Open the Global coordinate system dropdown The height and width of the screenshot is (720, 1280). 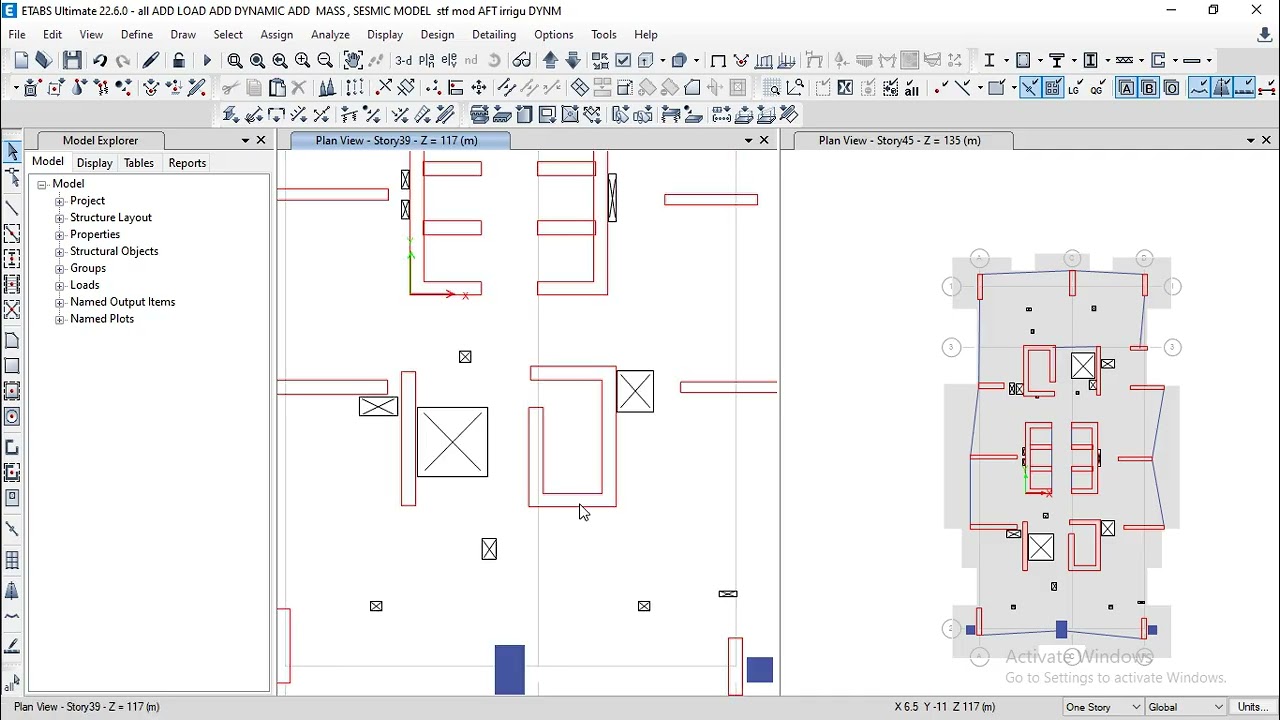tap(1186, 707)
